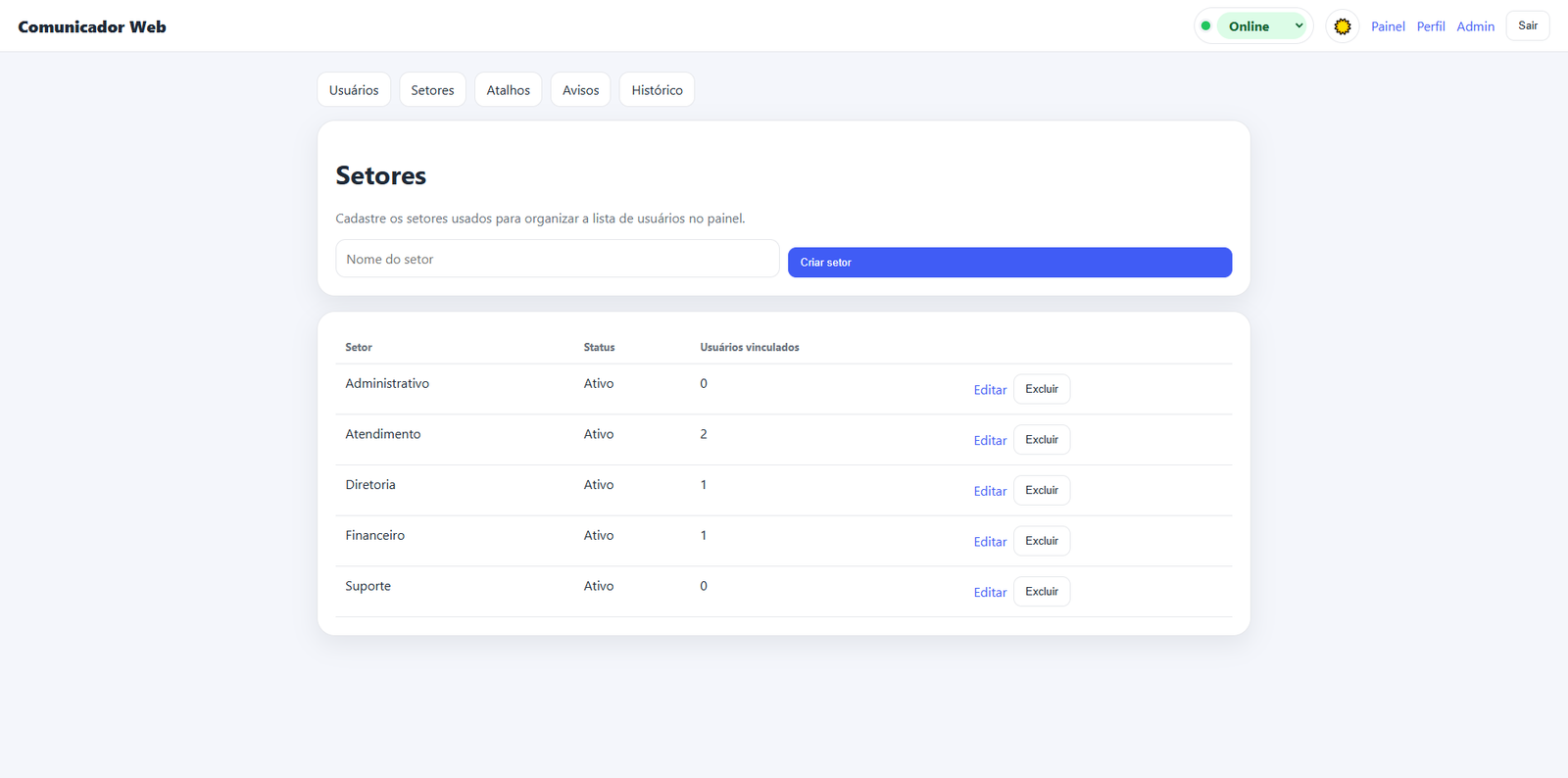Delete the Financeiro sector
The height and width of the screenshot is (778, 1568).
point(1042,541)
